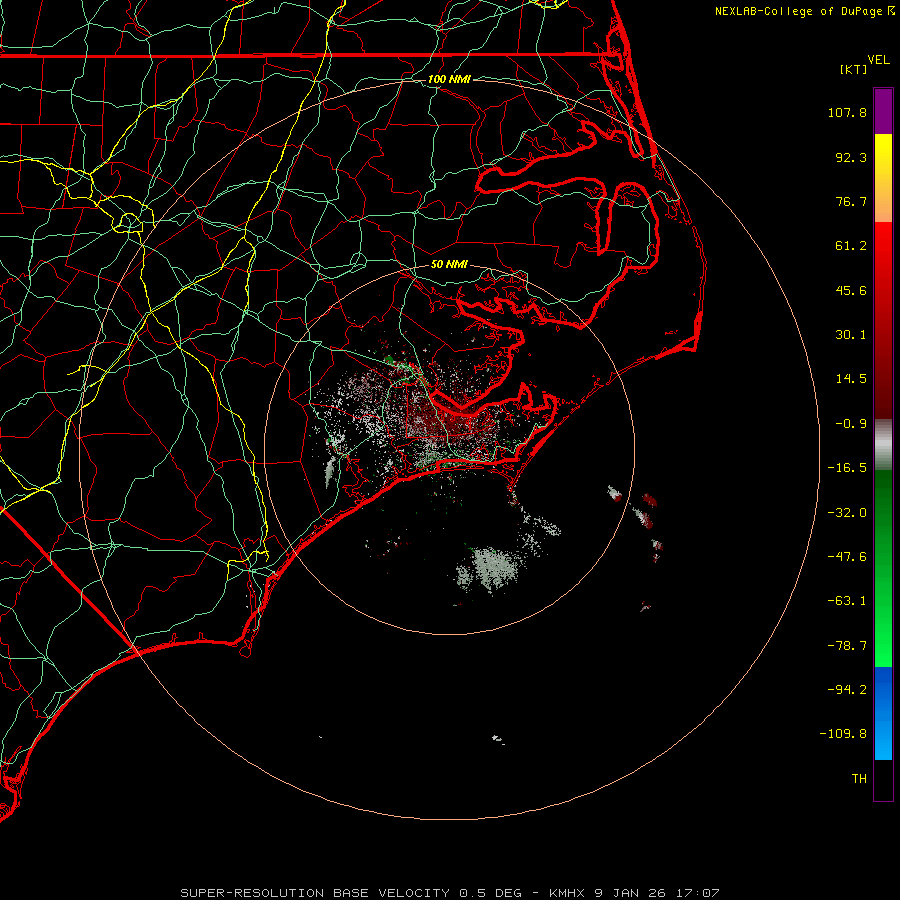Click the KMHX station identifier in the caption

tap(567, 893)
